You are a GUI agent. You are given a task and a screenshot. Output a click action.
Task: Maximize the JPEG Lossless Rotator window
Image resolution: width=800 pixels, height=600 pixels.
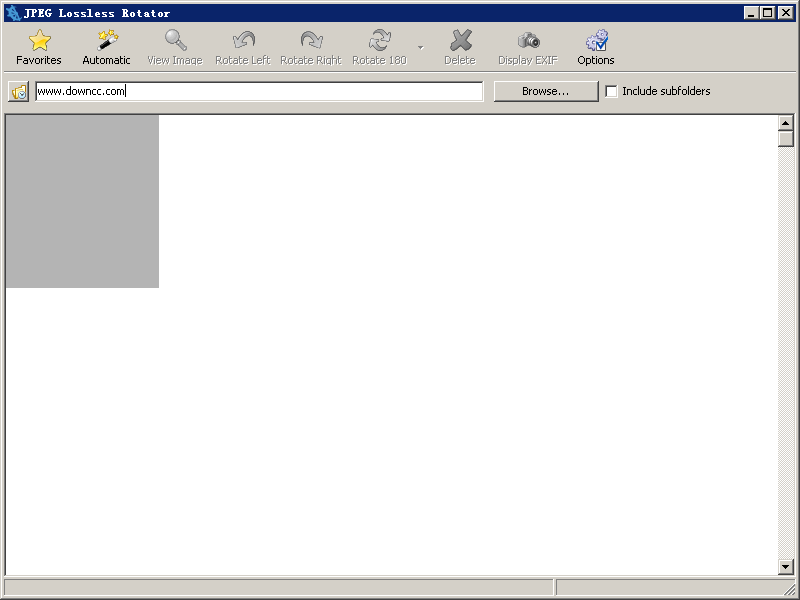768,13
